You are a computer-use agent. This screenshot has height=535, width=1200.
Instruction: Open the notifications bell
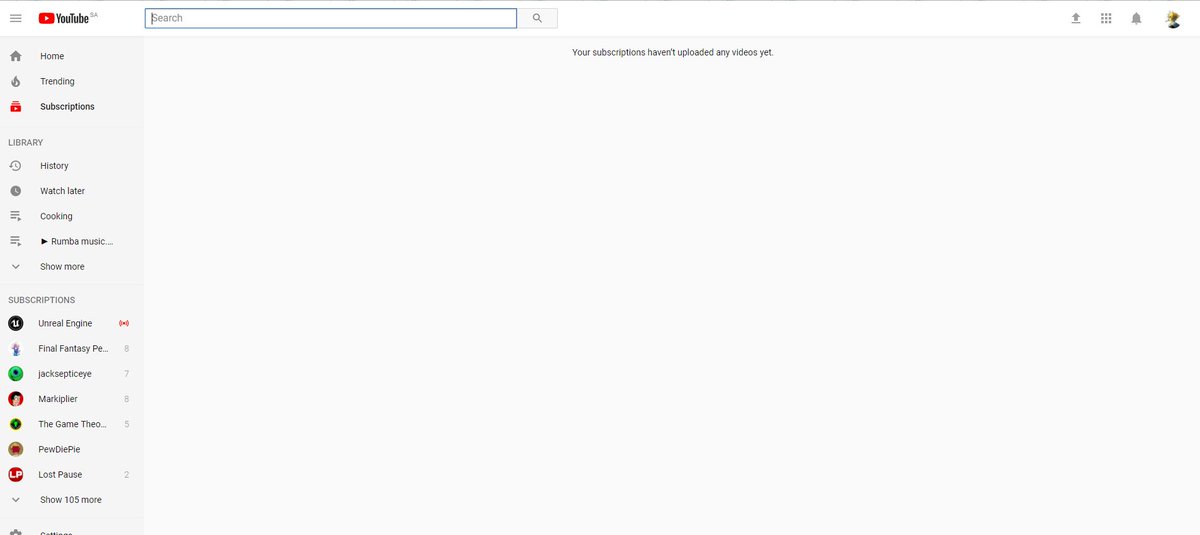click(x=1136, y=18)
